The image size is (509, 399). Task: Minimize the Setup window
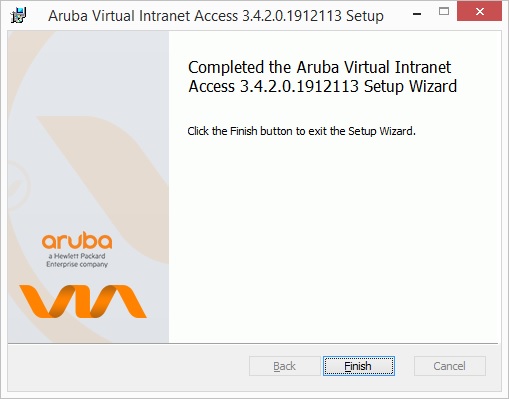(417, 14)
